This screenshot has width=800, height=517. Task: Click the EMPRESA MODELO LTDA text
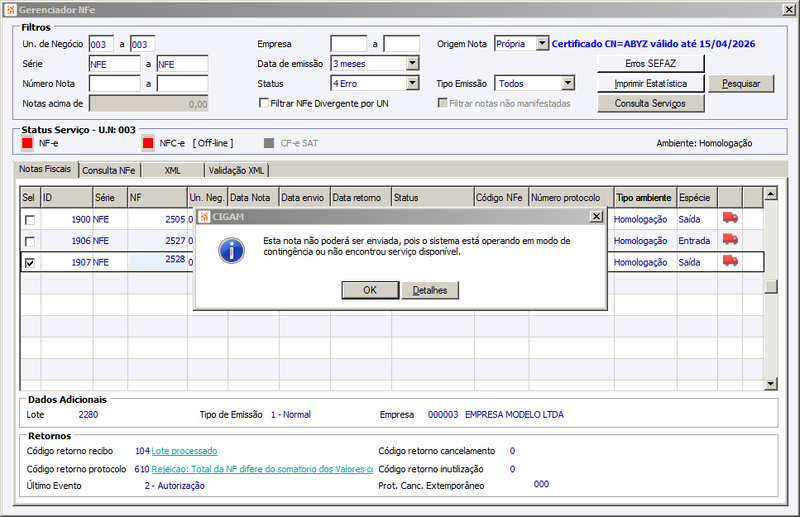point(514,415)
